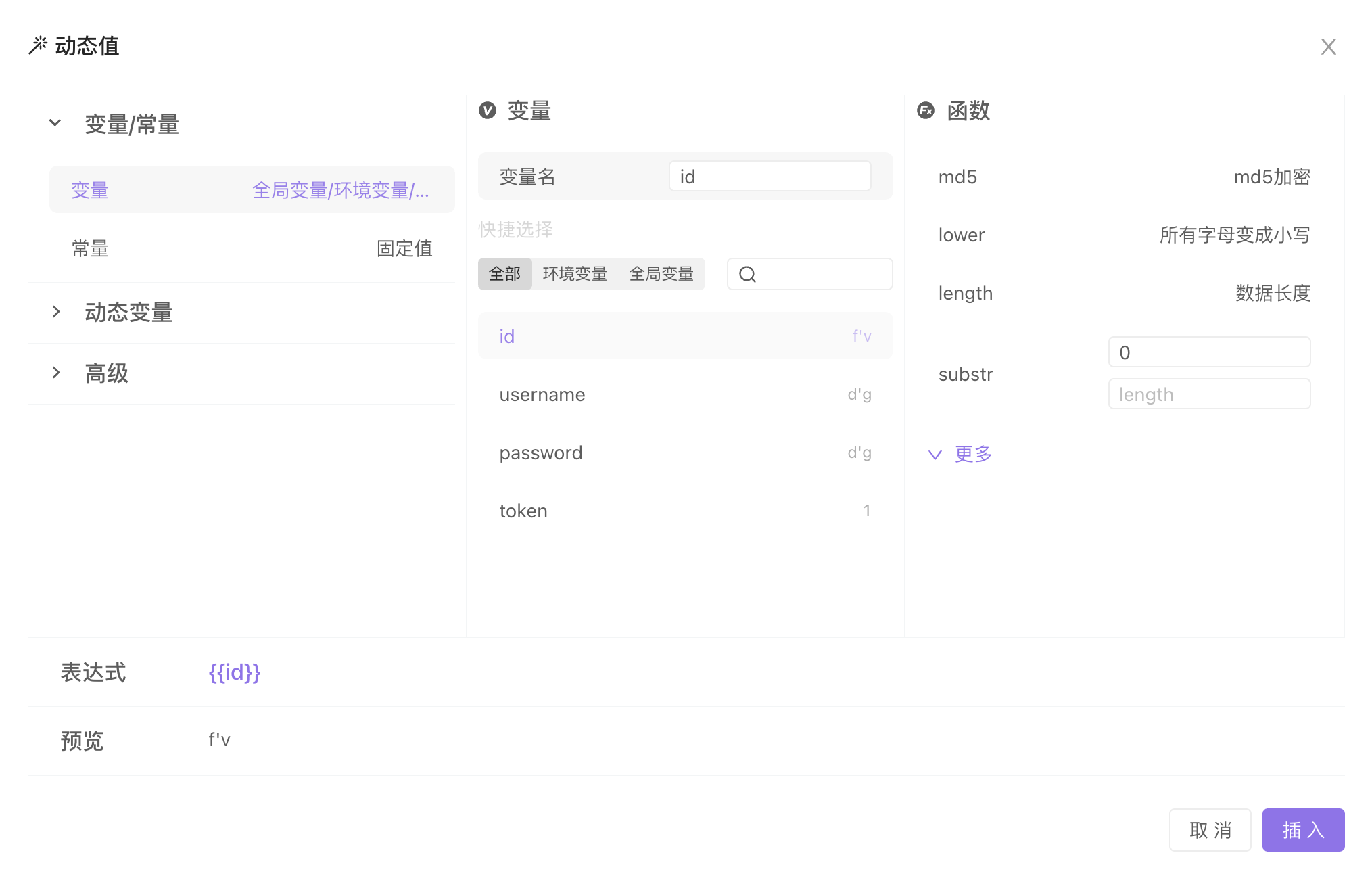The height and width of the screenshot is (878, 1372).
Task: Expand the 高级 section
Action: click(x=56, y=373)
